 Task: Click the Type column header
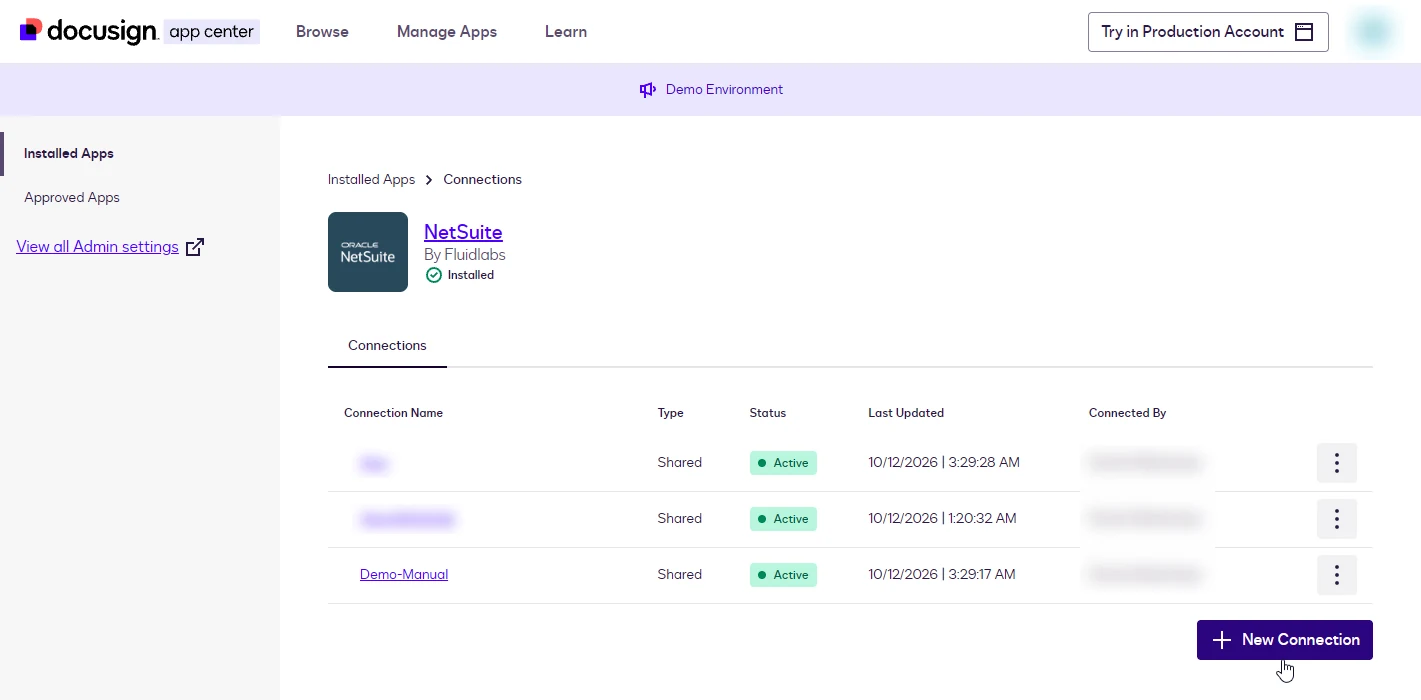[671, 413]
